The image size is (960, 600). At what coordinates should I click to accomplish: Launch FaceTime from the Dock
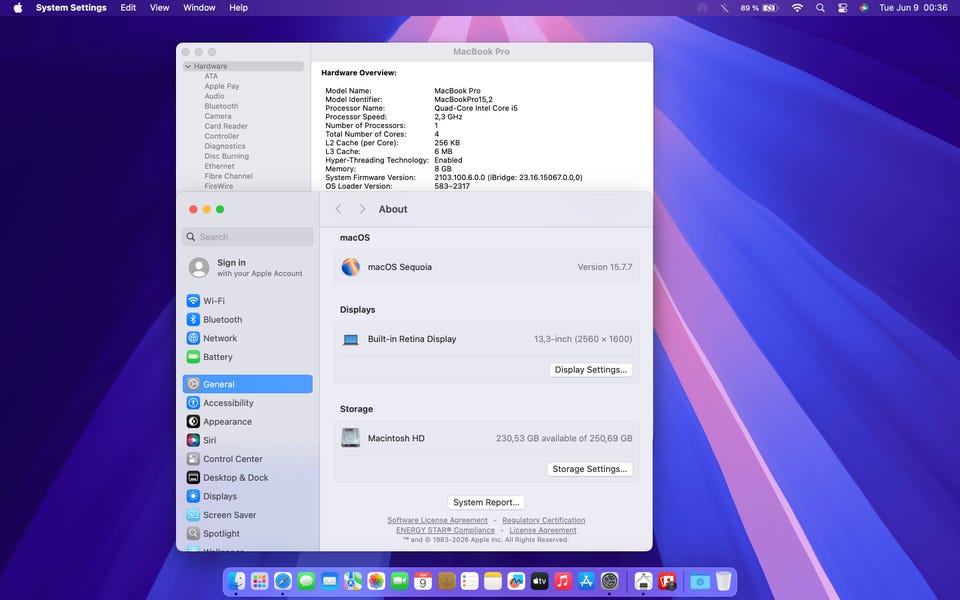coord(399,581)
